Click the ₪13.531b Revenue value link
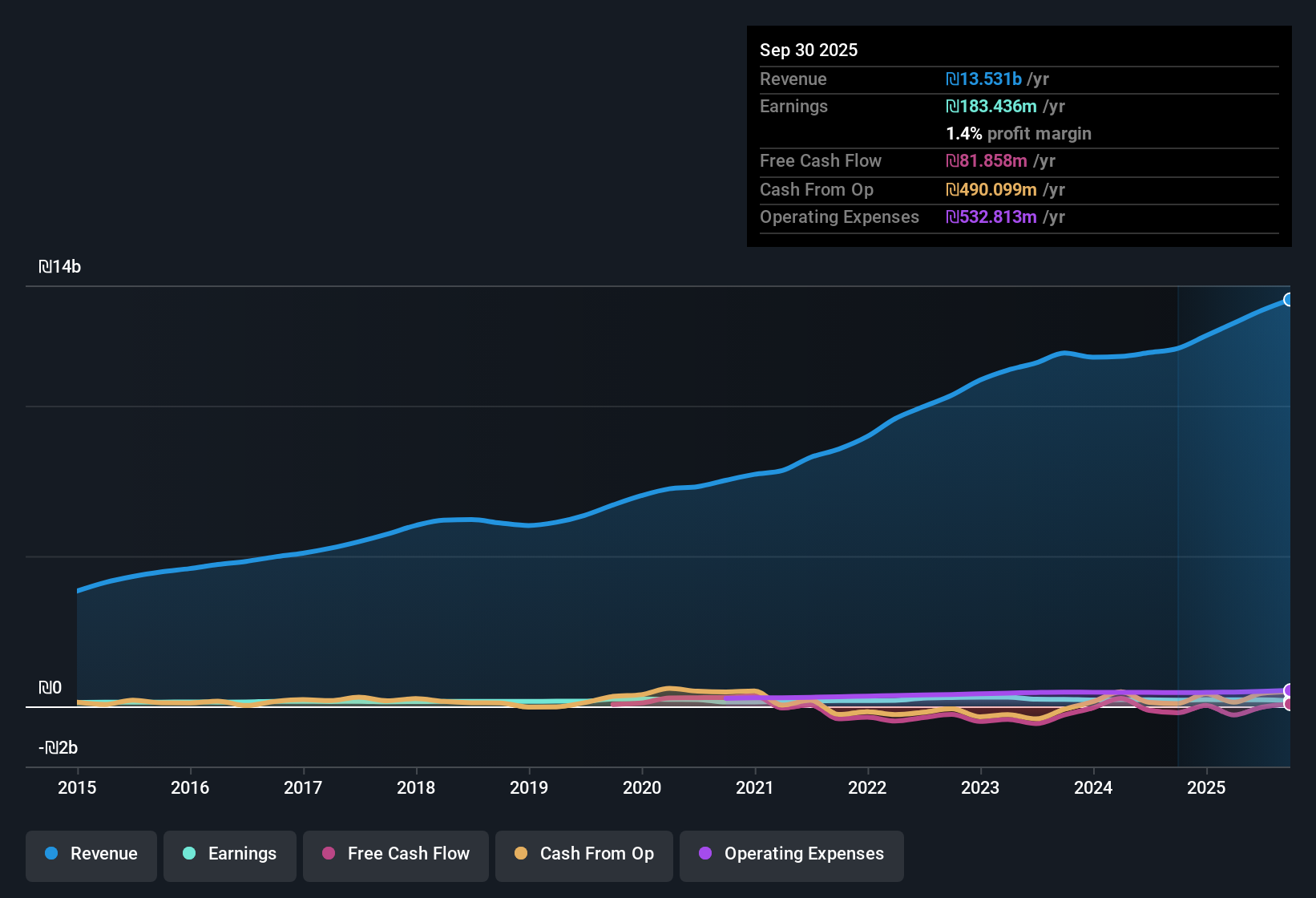This screenshot has width=1316, height=898. 983,79
